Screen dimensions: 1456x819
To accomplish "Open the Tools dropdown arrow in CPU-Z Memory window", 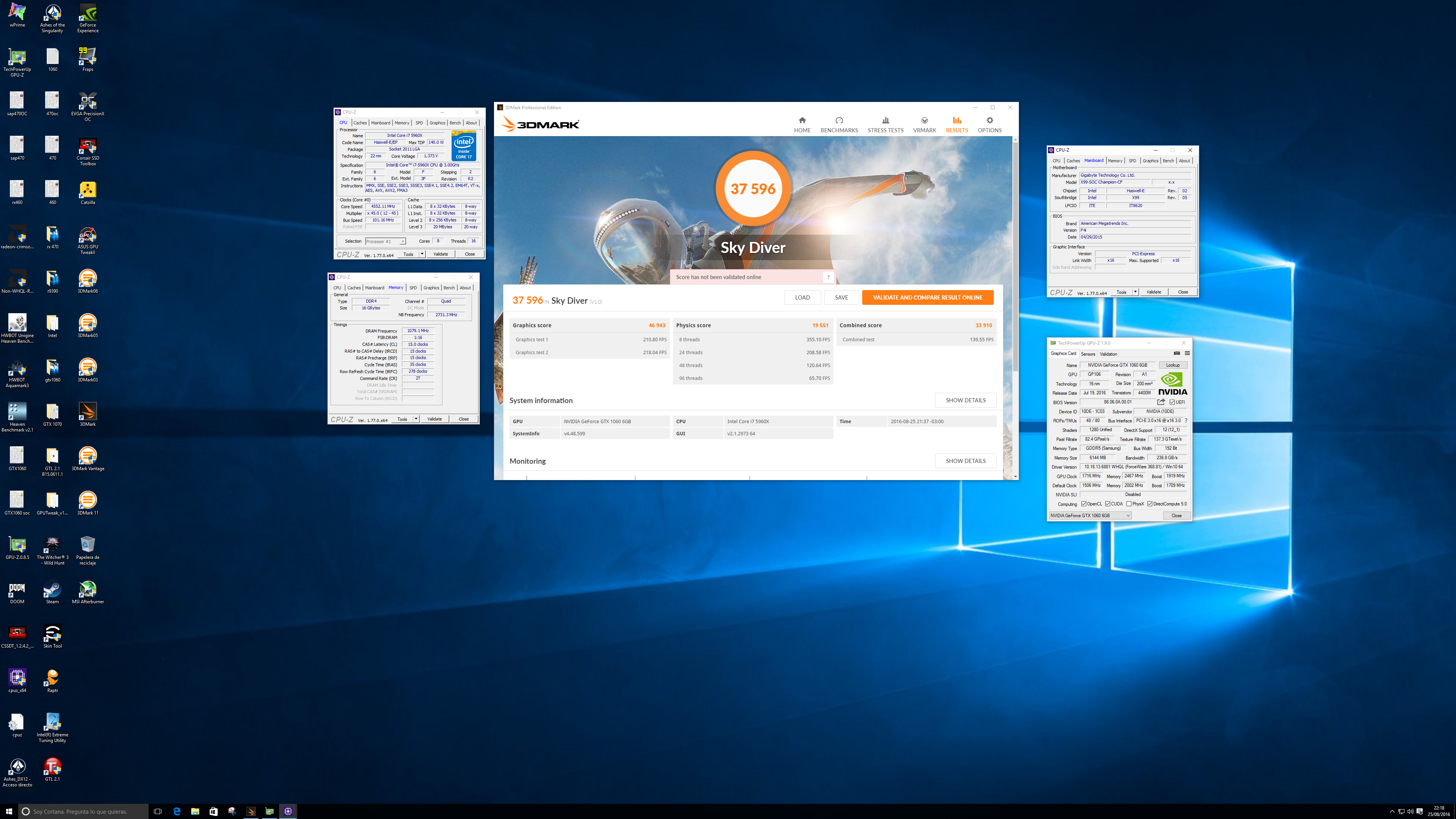I will click(416, 419).
